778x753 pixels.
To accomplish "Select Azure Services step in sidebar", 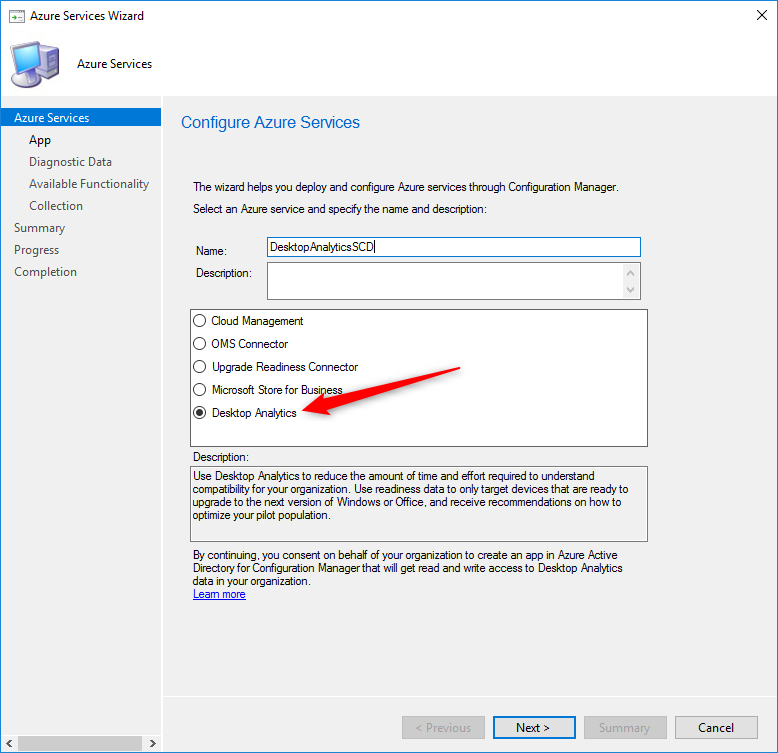I will (x=81, y=118).
